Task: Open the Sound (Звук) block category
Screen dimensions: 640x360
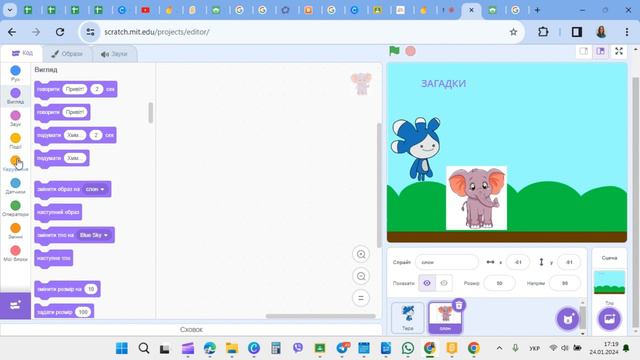Action: pyautogui.click(x=15, y=118)
